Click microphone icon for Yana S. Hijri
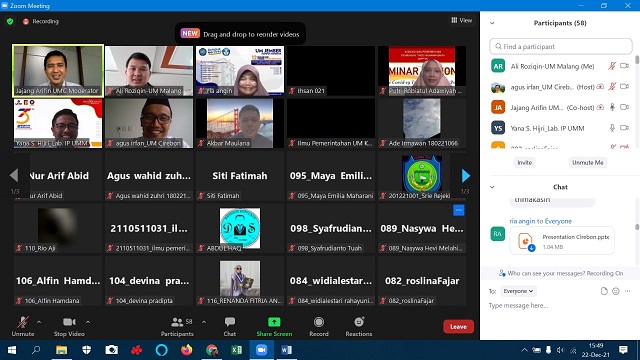The image size is (640, 360). coord(612,128)
